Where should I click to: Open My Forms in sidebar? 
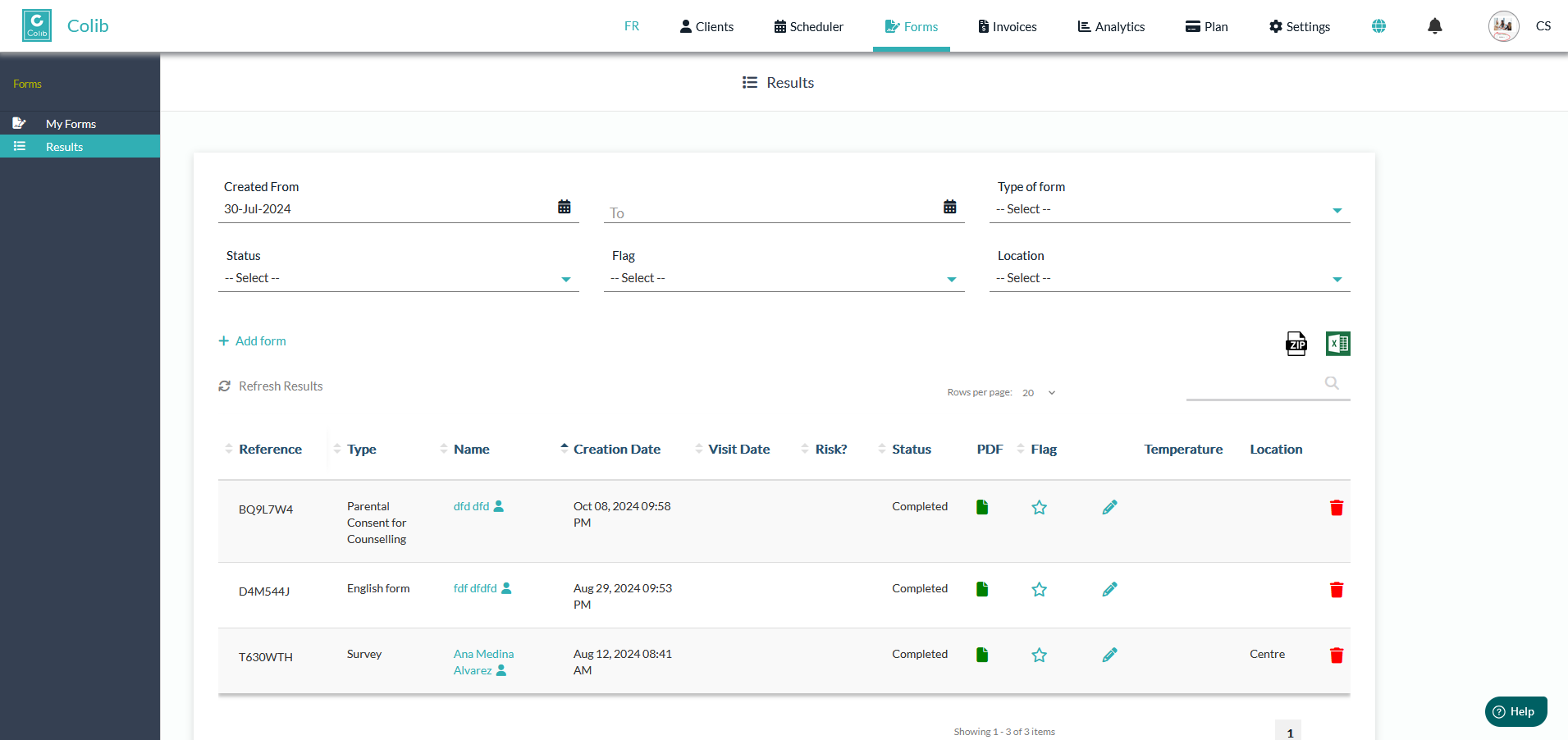71,124
